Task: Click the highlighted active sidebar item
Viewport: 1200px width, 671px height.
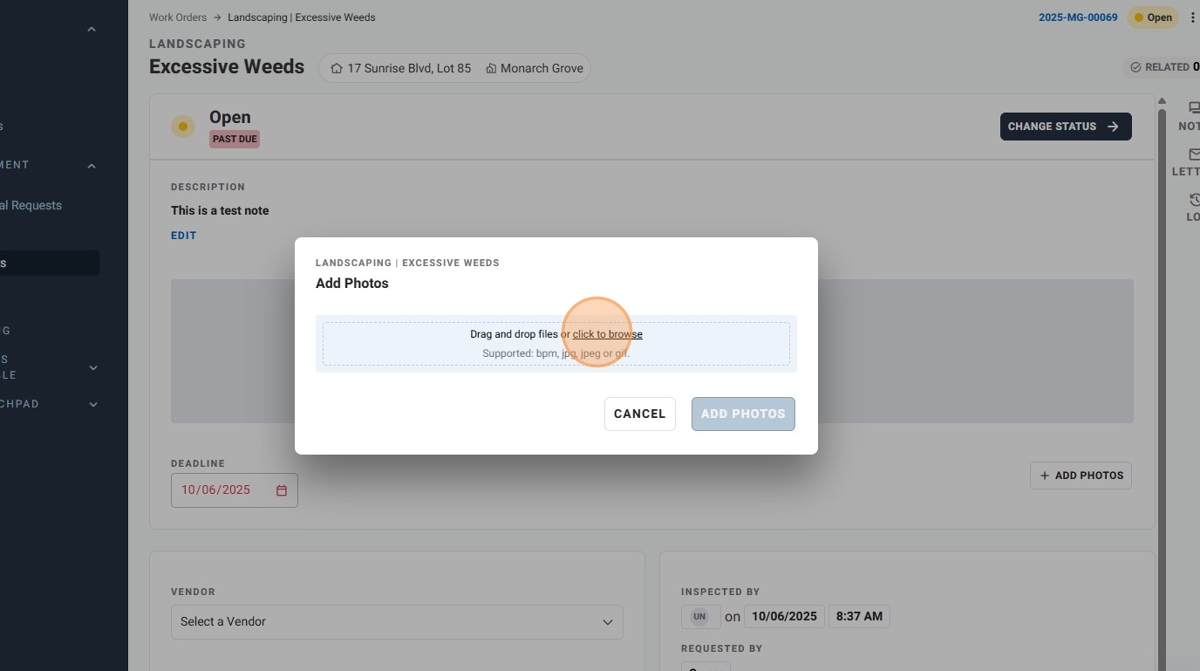Action: coord(49,263)
